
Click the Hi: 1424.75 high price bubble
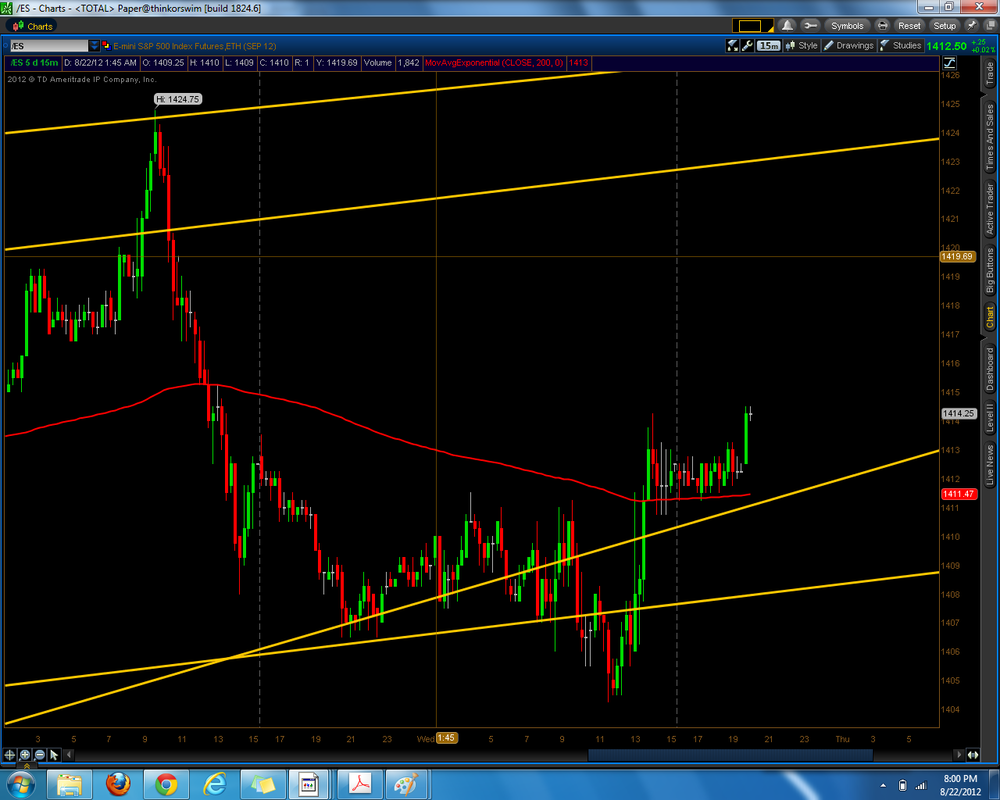point(178,99)
